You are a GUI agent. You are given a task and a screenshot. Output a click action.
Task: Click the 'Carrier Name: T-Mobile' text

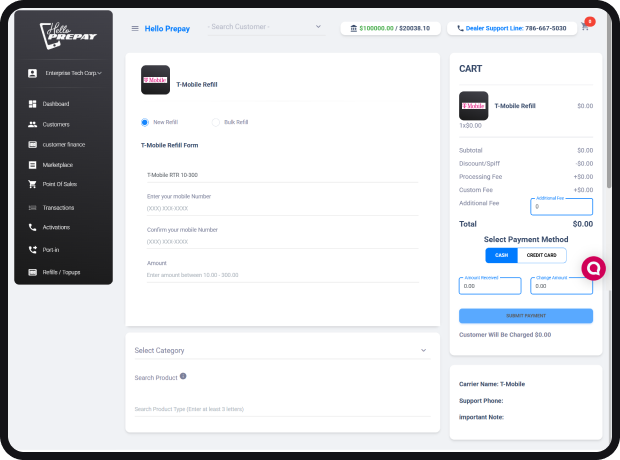coord(492,384)
